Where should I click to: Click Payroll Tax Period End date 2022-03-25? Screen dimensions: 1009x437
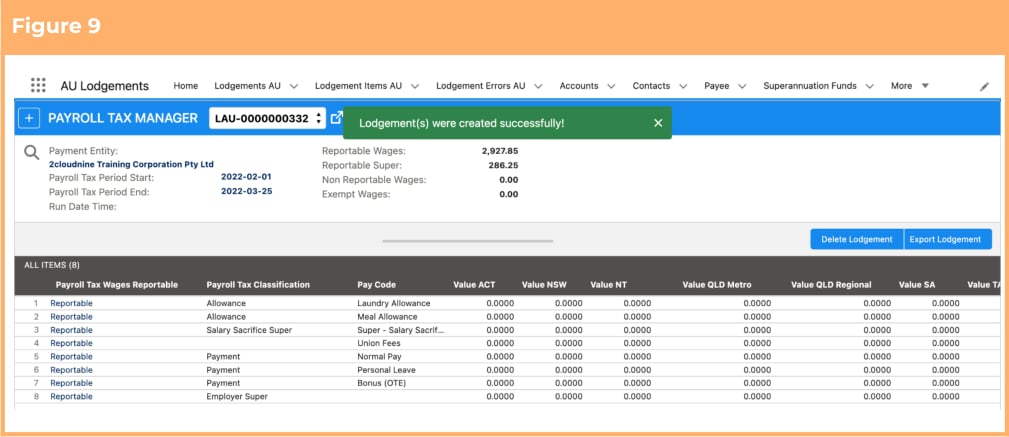click(x=246, y=191)
